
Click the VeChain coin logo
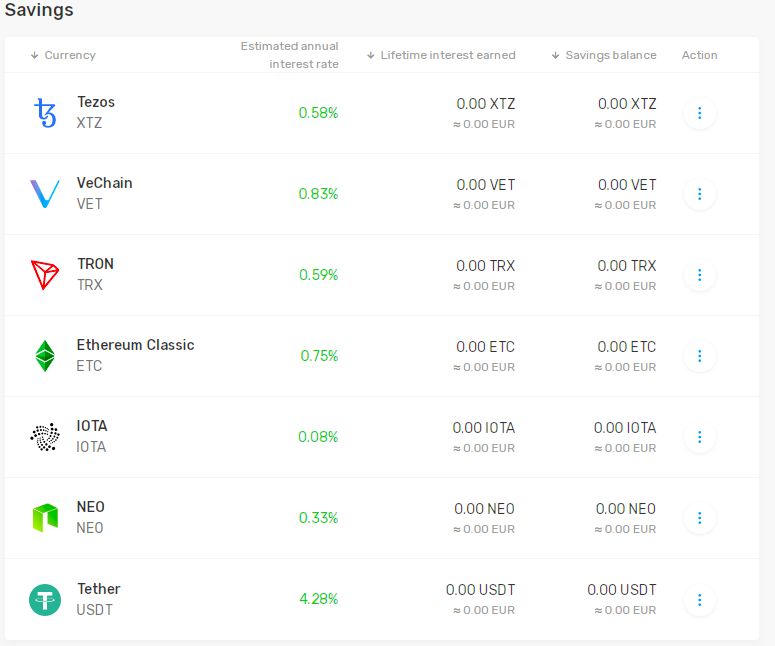(45, 194)
